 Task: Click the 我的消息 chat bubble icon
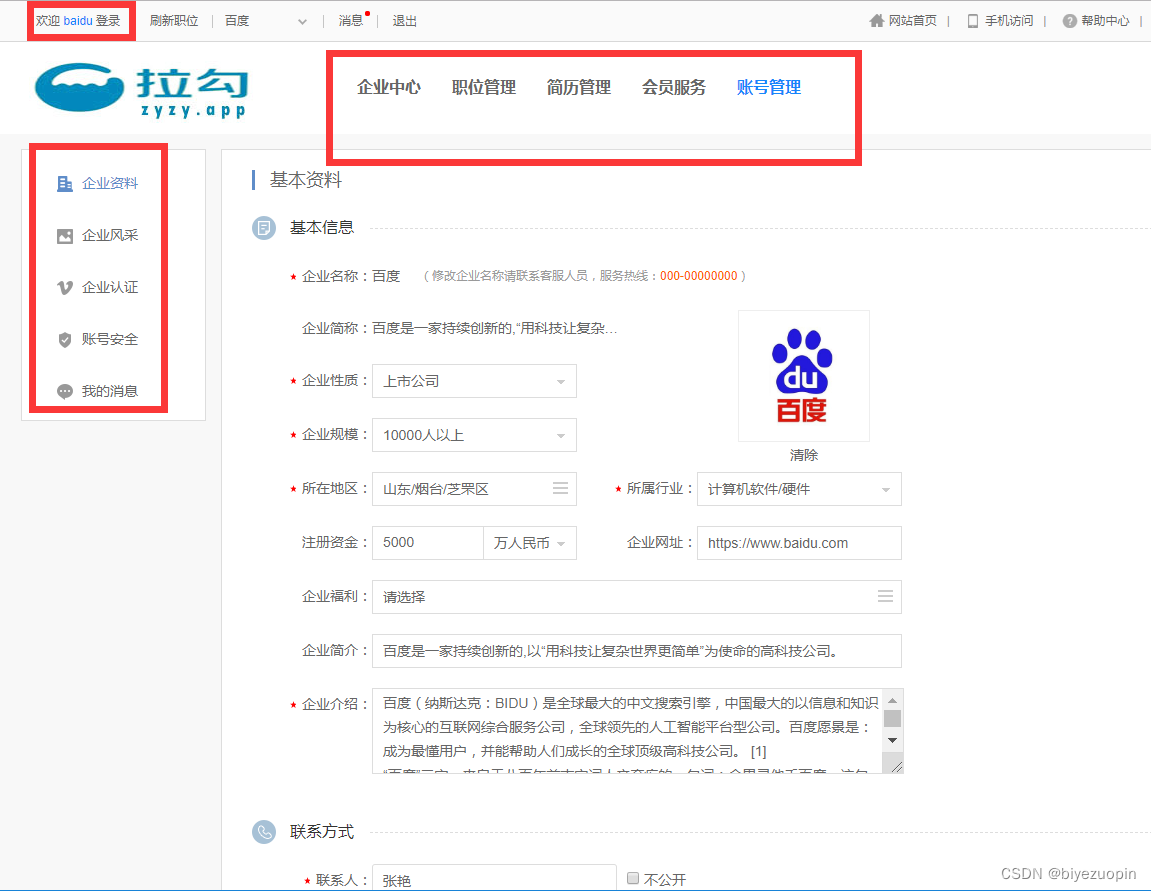(65, 392)
